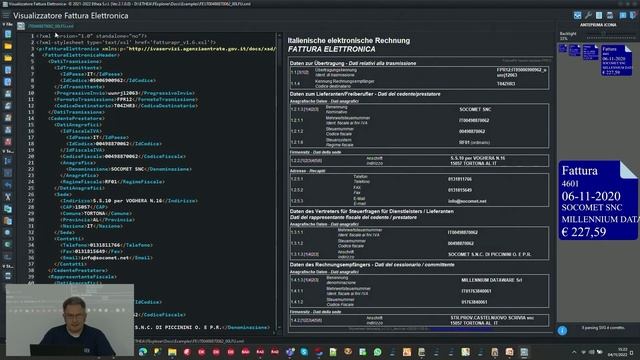Open WhatsApp from the taskbar
The width and height of the screenshot is (640, 360).
378,351
